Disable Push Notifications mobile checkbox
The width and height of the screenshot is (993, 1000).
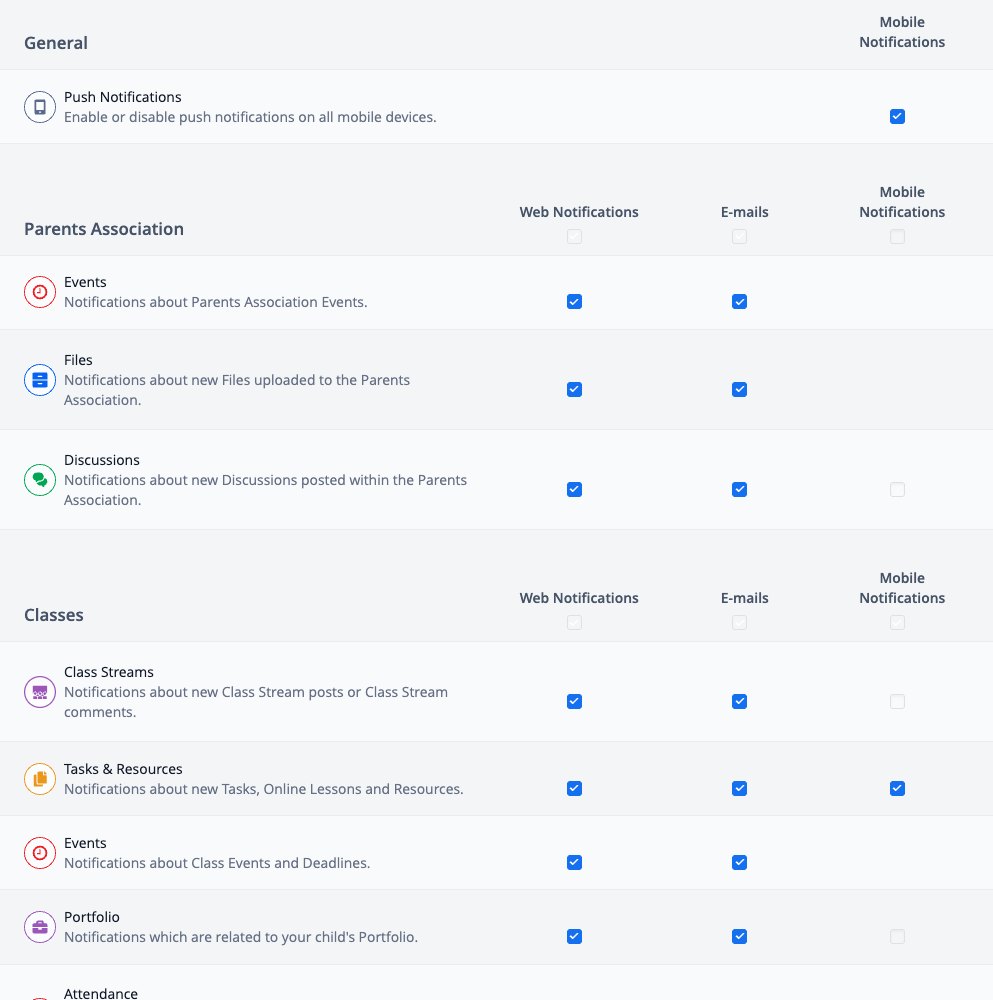coord(897,117)
